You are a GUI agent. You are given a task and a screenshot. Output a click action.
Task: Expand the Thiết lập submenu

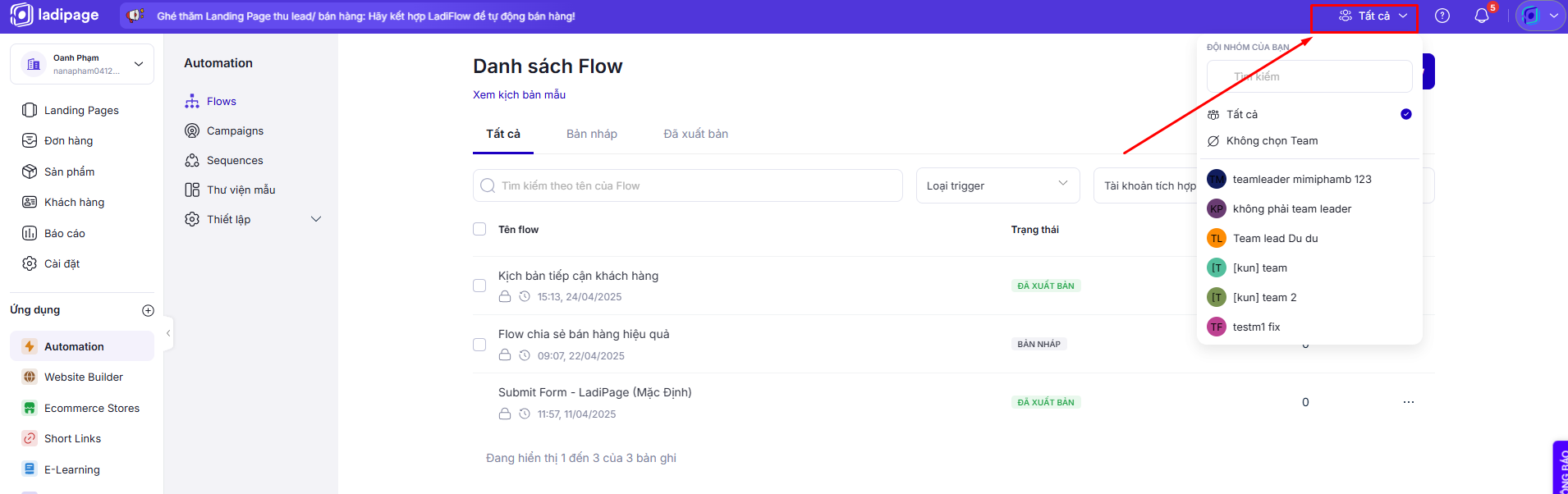tap(316, 219)
